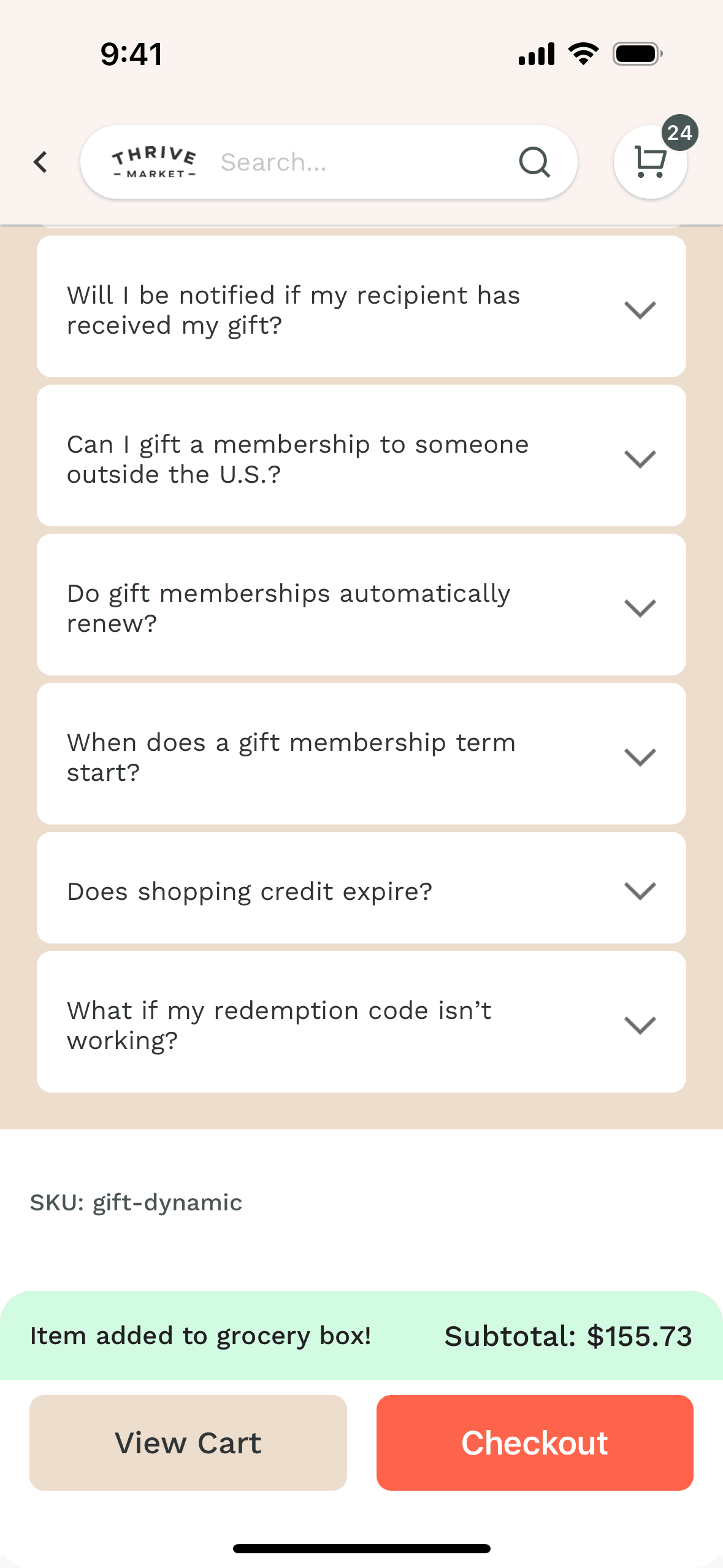This screenshot has width=723, height=1568.
Task: Expand the membership term start chevron
Action: (x=640, y=757)
